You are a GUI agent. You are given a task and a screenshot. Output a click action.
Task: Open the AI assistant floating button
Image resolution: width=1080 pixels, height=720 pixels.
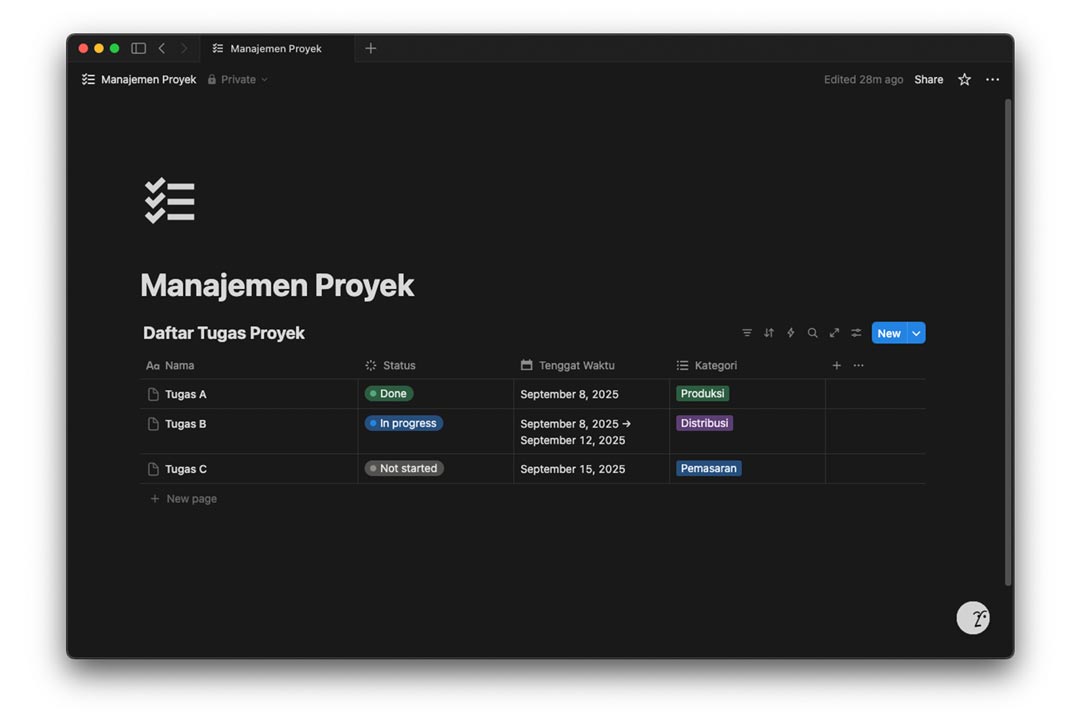point(973,617)
